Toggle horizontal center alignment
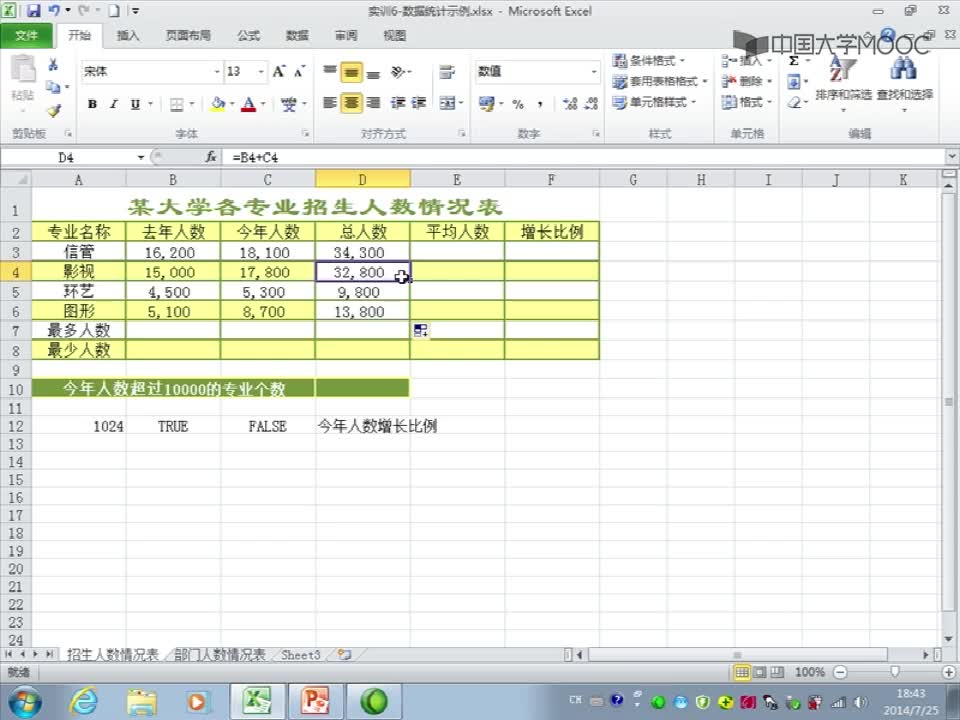Screen dimensions: 960x720 pos(351,103)
